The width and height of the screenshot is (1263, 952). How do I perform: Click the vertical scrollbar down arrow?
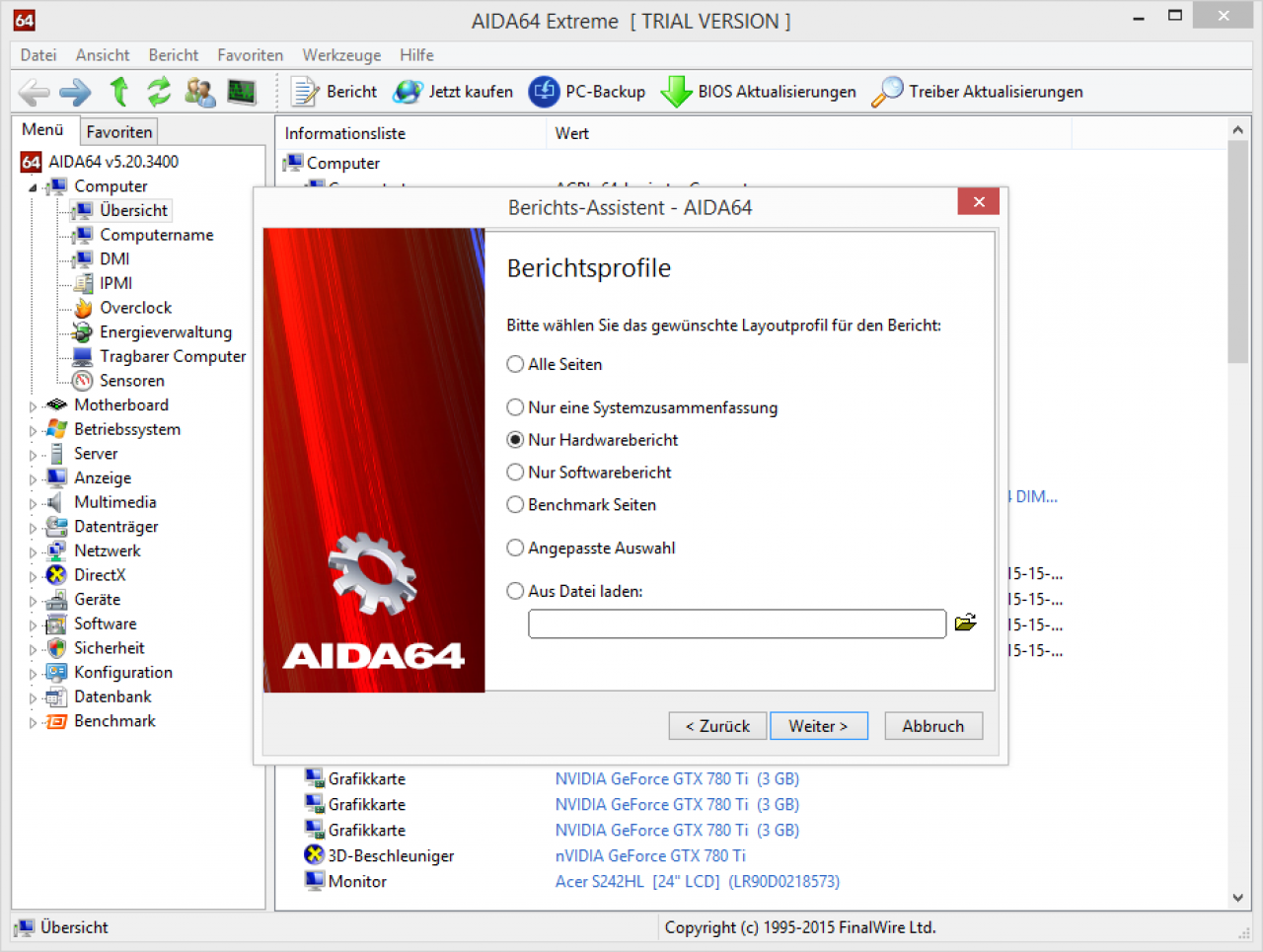(1238, 898)
